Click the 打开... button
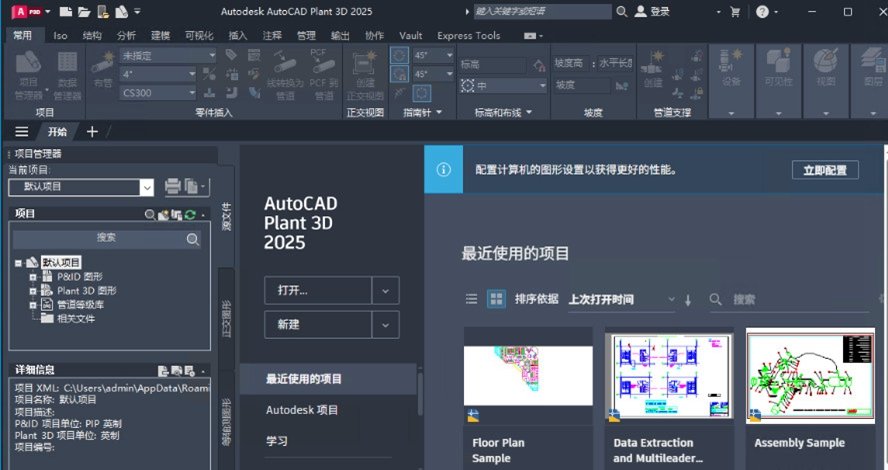888x470 pixels. tap(318, 291)
